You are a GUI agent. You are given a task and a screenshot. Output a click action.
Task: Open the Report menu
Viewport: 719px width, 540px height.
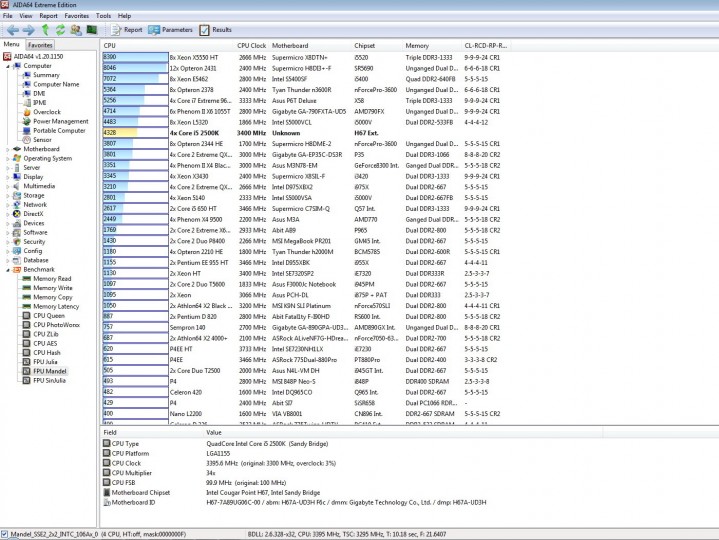pyautogui.click(x=48, y=16)
